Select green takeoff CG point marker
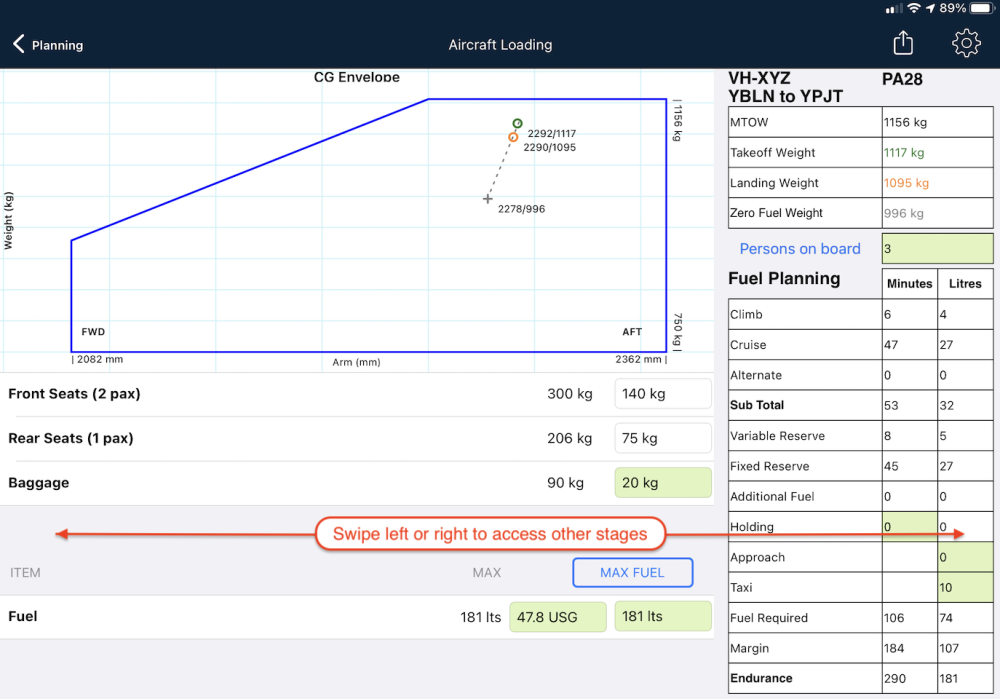Image resolution: width=1000 pixels, height=699 pixels. [517, 123]
